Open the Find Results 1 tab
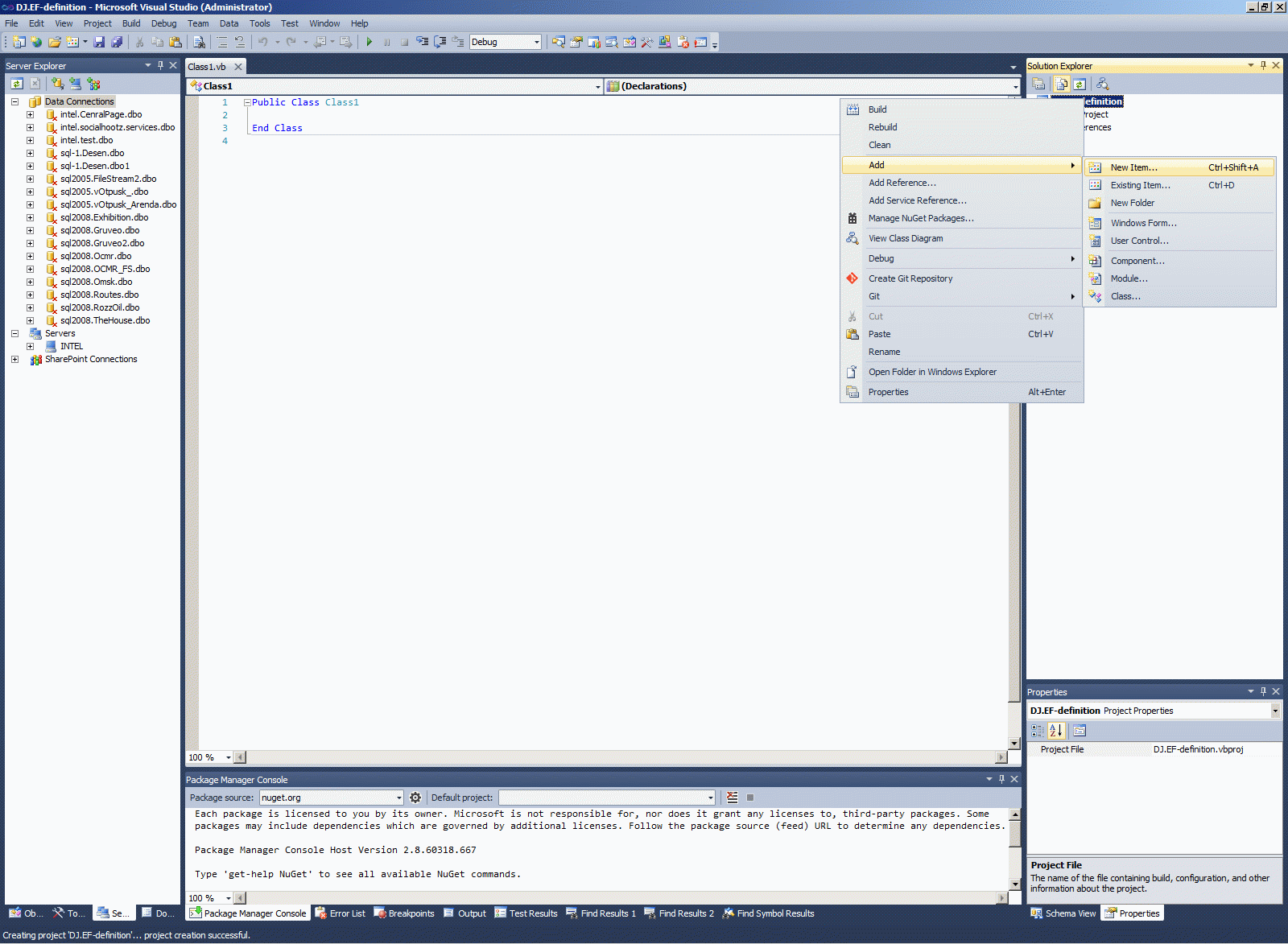The image size is (1288, 944). (x=601, y=913)
